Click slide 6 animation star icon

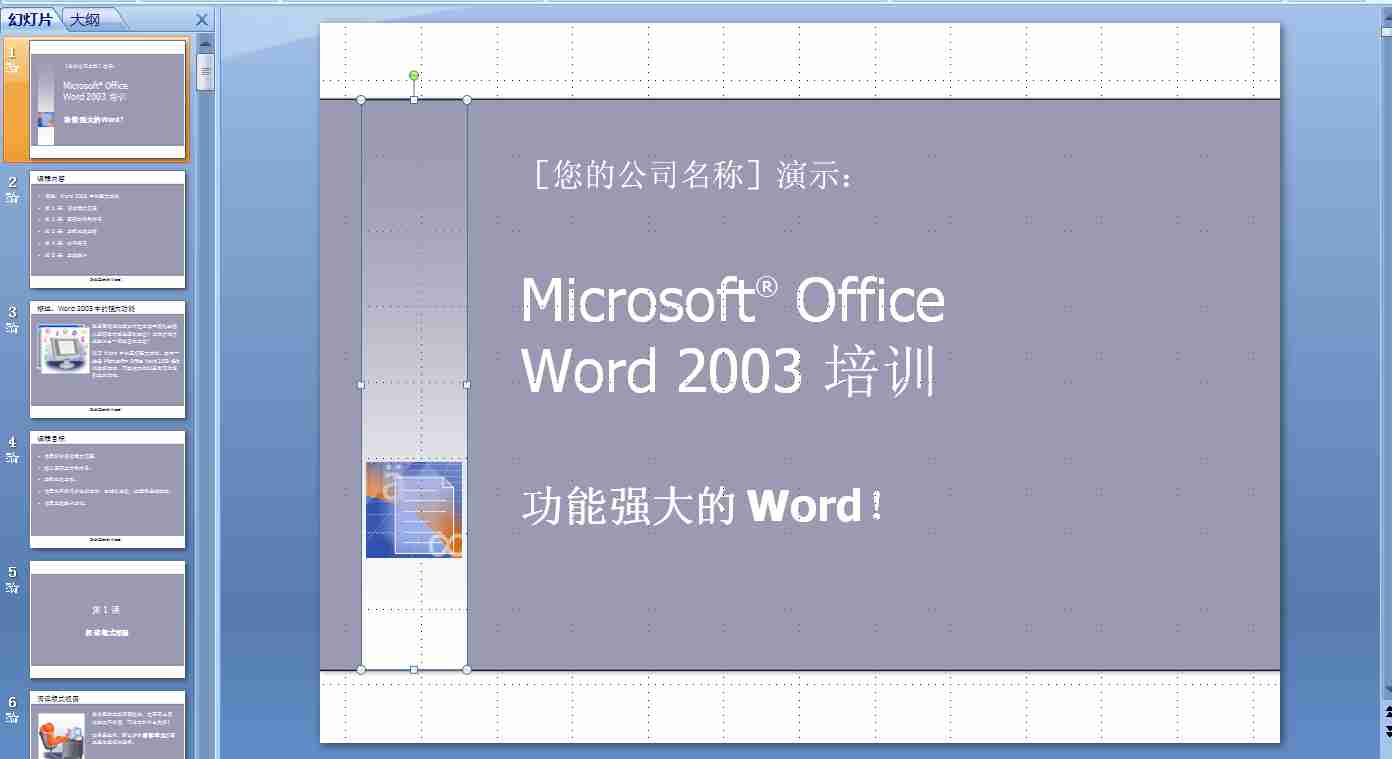(x=12, y=718)
